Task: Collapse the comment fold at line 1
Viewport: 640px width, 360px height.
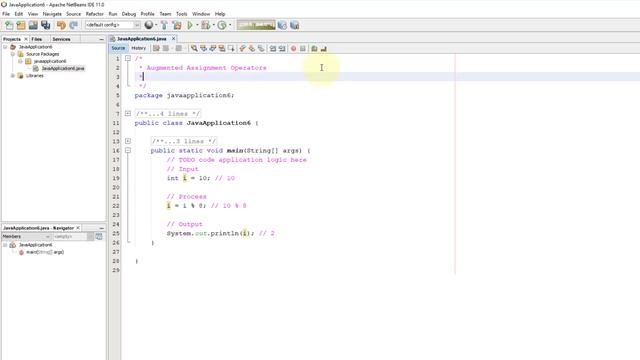Action: click(128, 58)
